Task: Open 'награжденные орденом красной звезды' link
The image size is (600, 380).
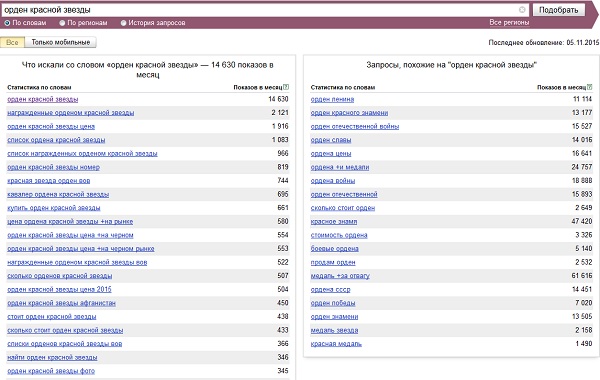Action: pyautogui.click(x=71, y=113)
